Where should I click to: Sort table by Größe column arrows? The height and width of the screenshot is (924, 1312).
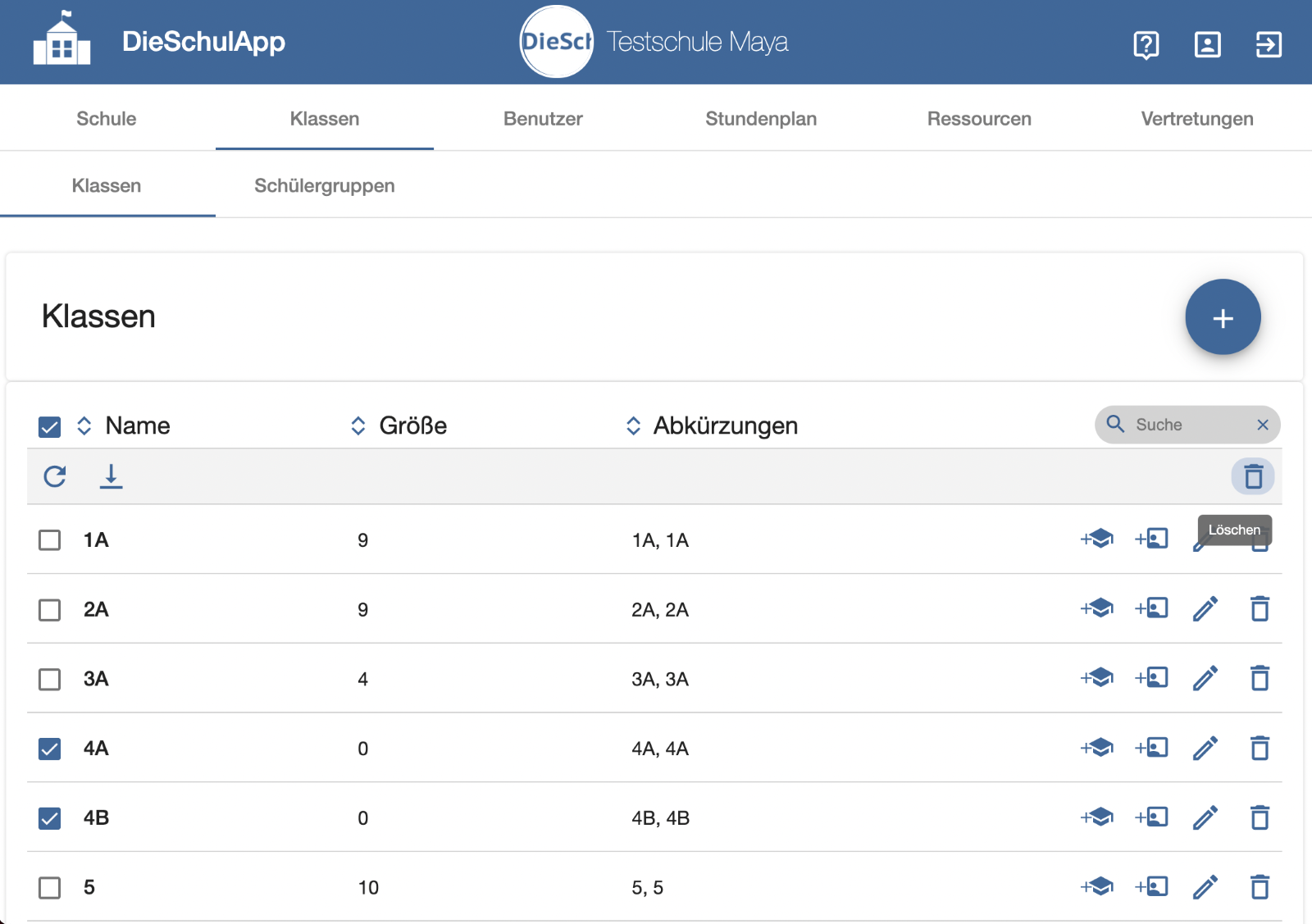tap(358, 426)
